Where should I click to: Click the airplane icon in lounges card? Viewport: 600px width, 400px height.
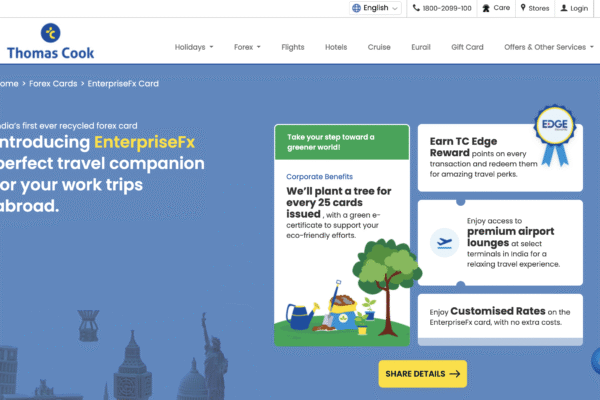coord(444,243)
